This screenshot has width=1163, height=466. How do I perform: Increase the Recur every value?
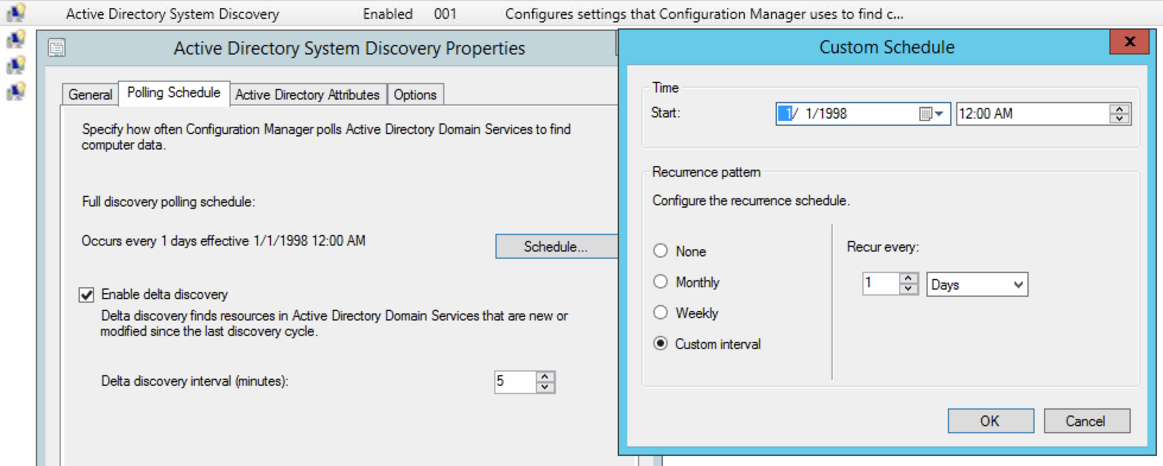(x=909, y=279)
